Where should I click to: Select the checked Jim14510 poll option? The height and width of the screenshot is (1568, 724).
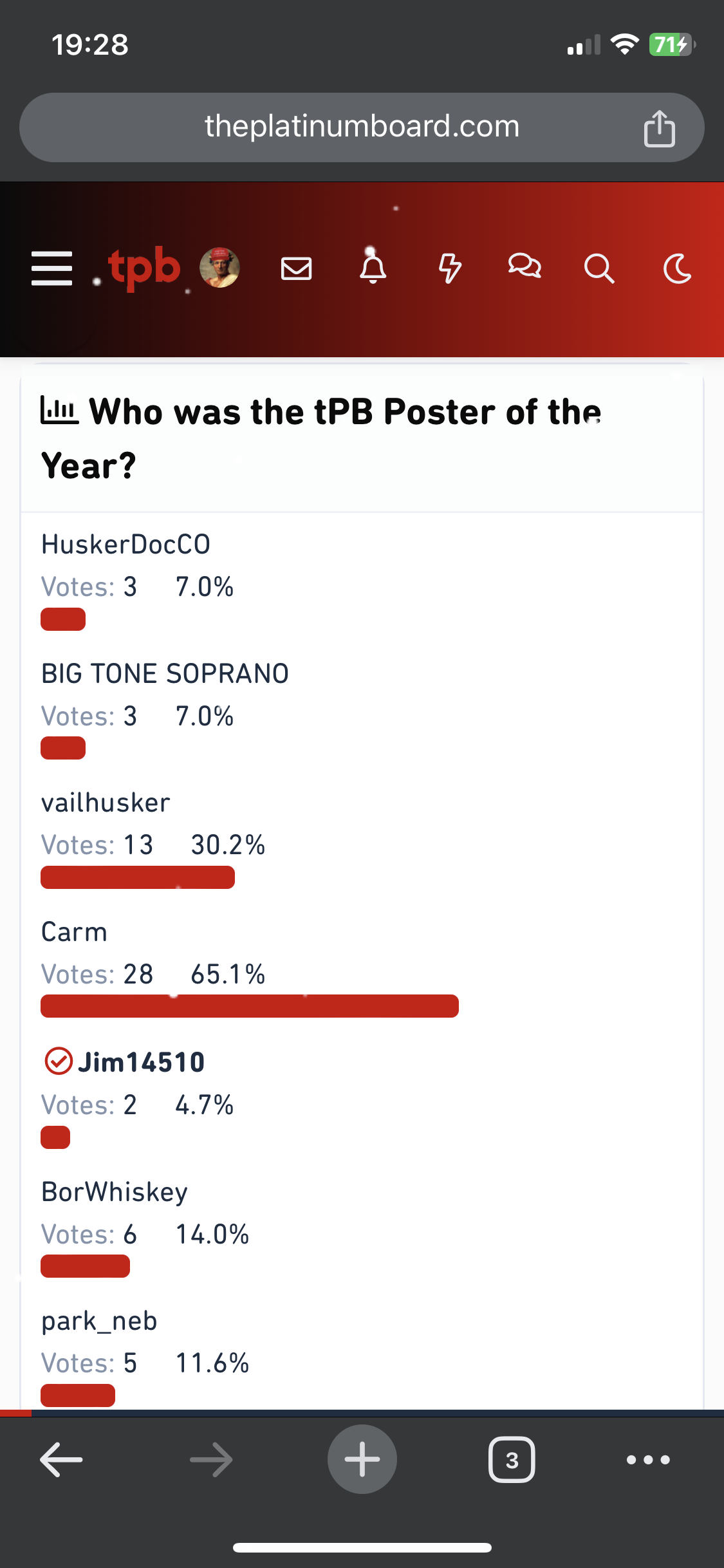click(x=141, y=1062)
